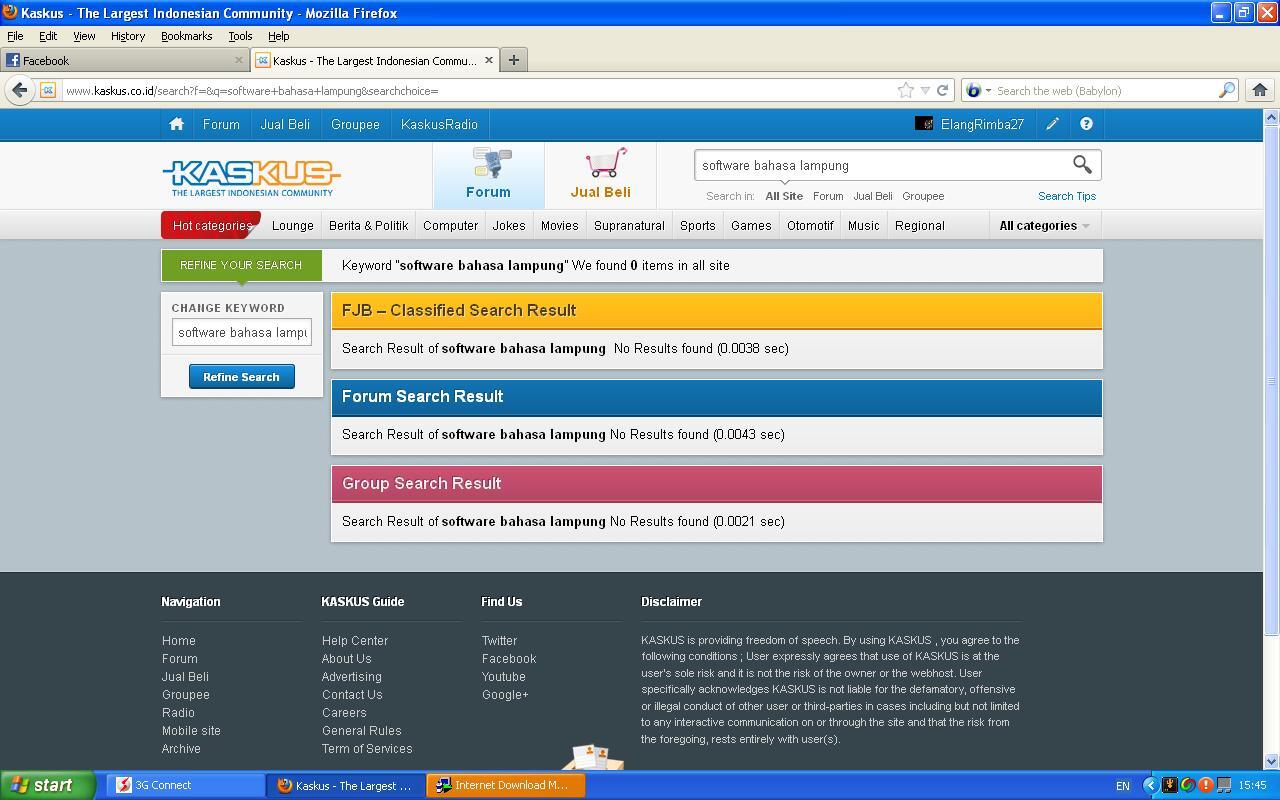Click the red alert icon in the system tray
The image size is (1280, 800).
tap(1205, 785)
